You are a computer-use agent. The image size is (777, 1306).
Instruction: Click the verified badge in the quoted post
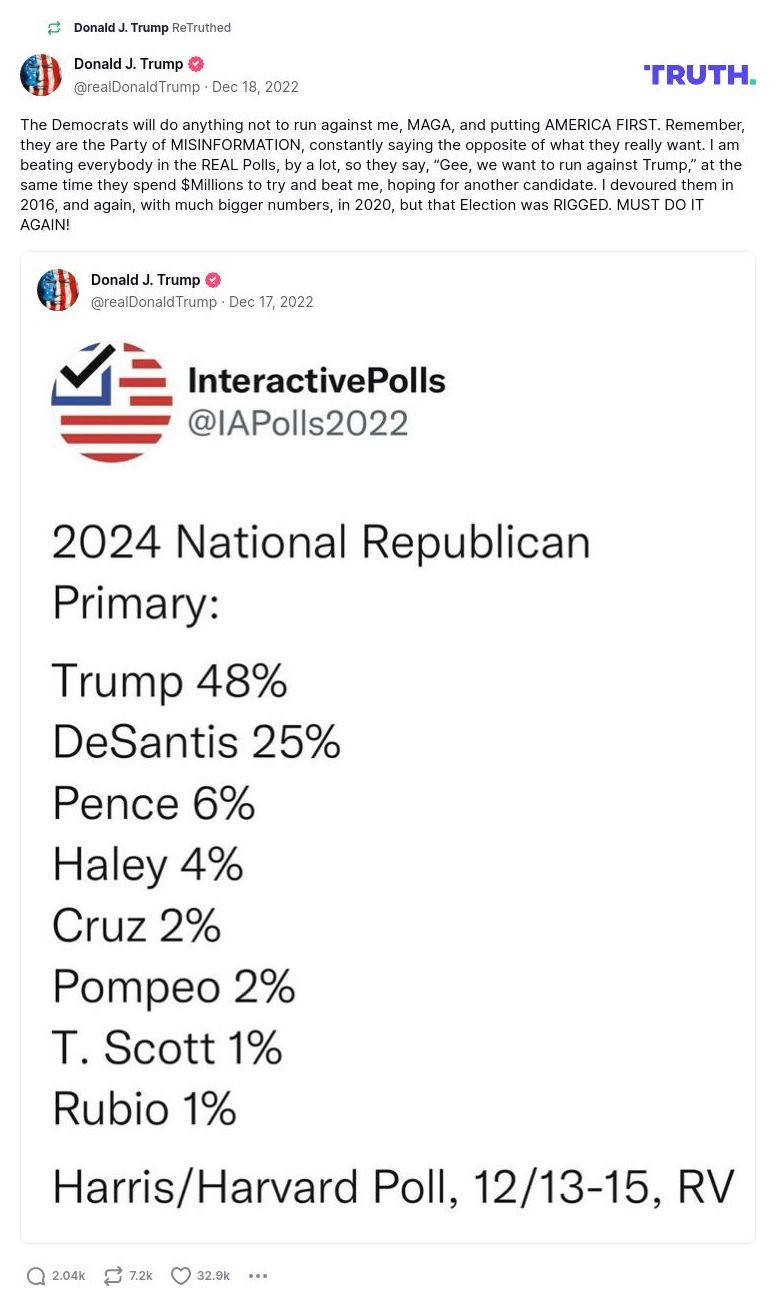[213, 280]
